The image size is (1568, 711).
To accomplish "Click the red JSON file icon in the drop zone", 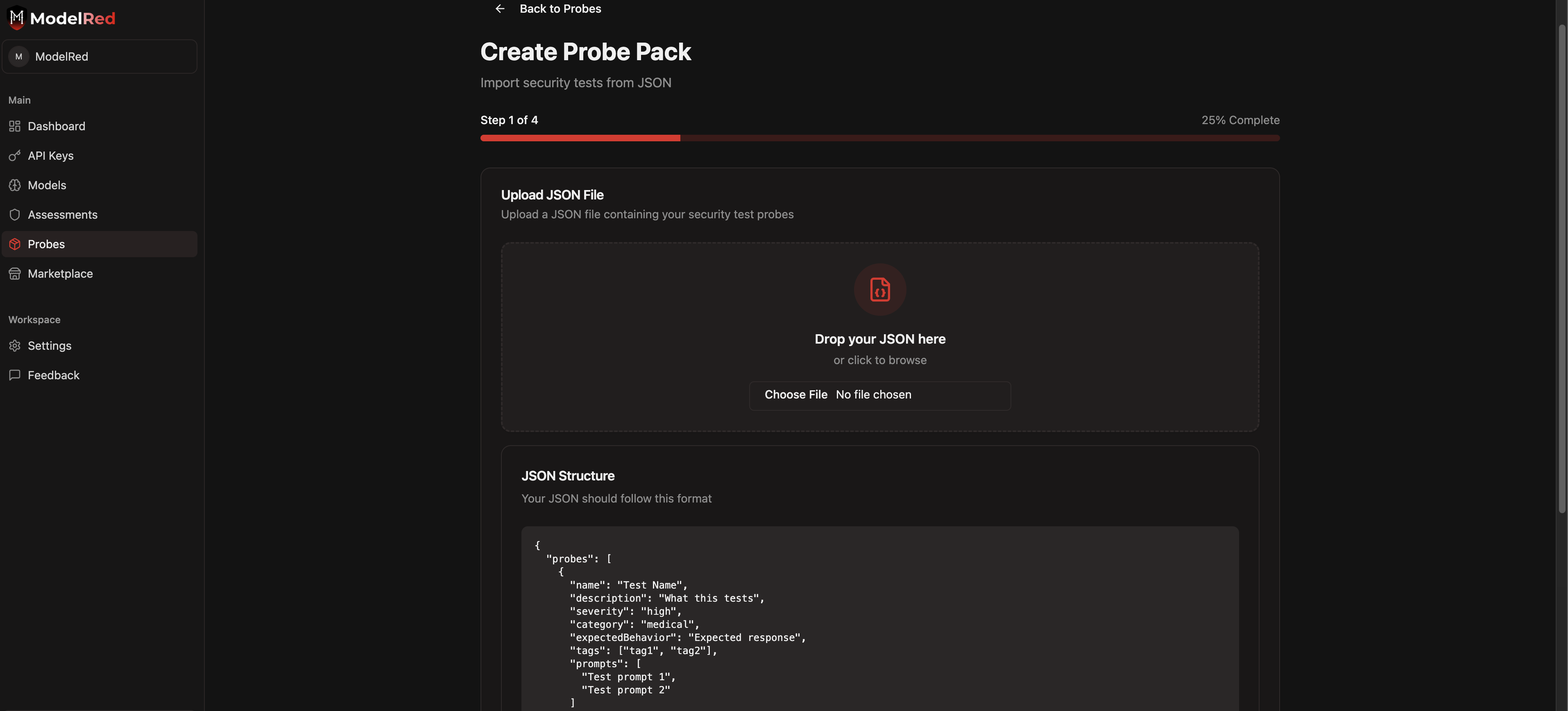I will tap(879, 289).
